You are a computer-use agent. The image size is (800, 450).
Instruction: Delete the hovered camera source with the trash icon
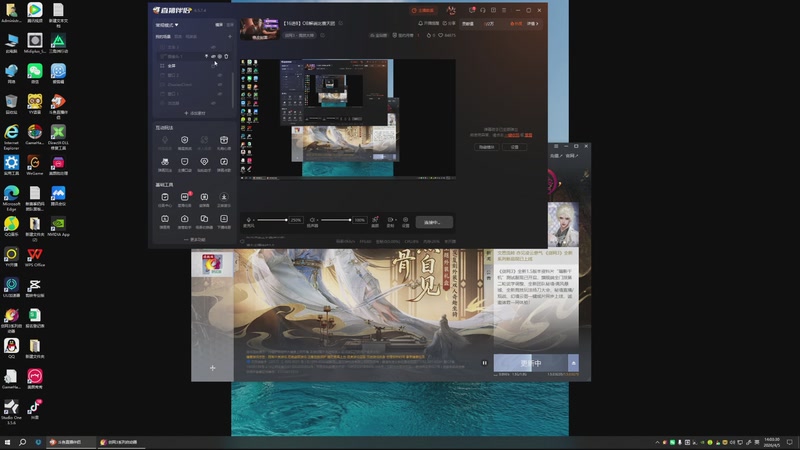click(x=227, y=57)
